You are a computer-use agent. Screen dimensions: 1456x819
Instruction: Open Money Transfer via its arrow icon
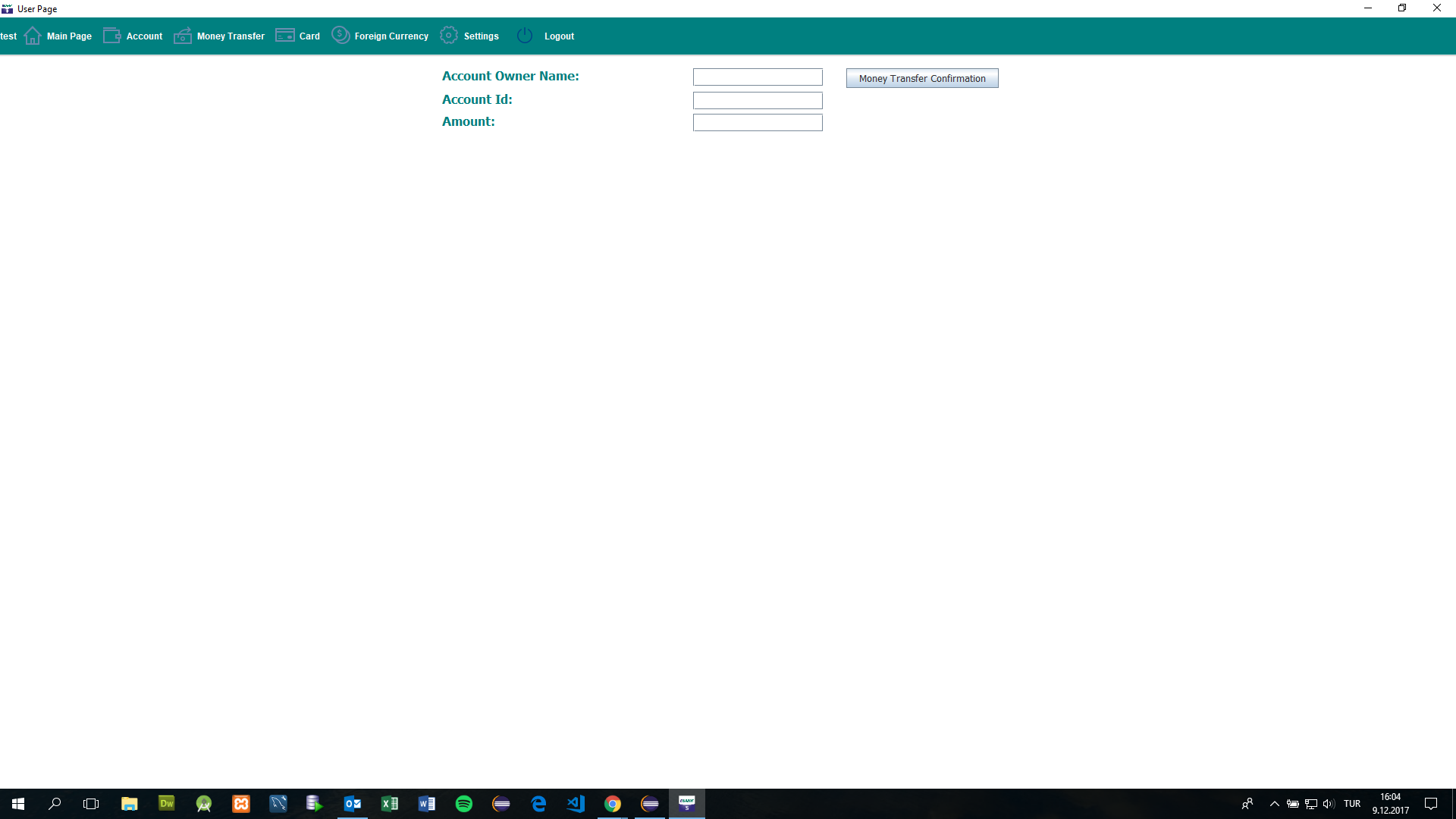pos(183,35)
